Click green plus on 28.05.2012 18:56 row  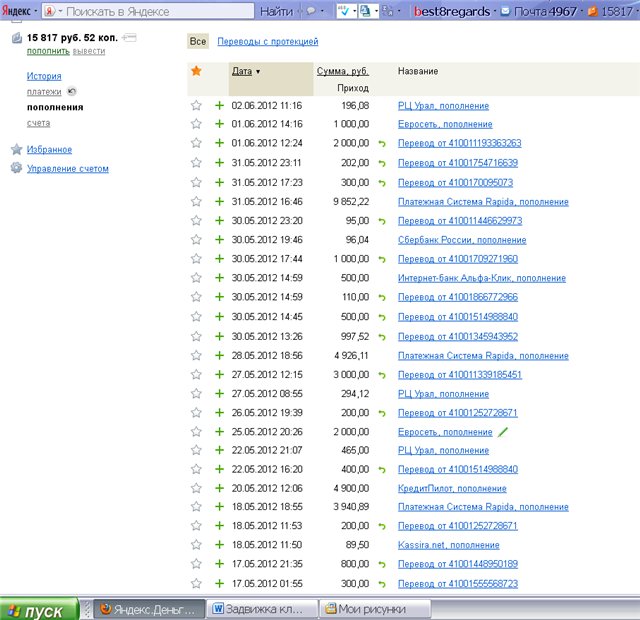pos(220,355)
